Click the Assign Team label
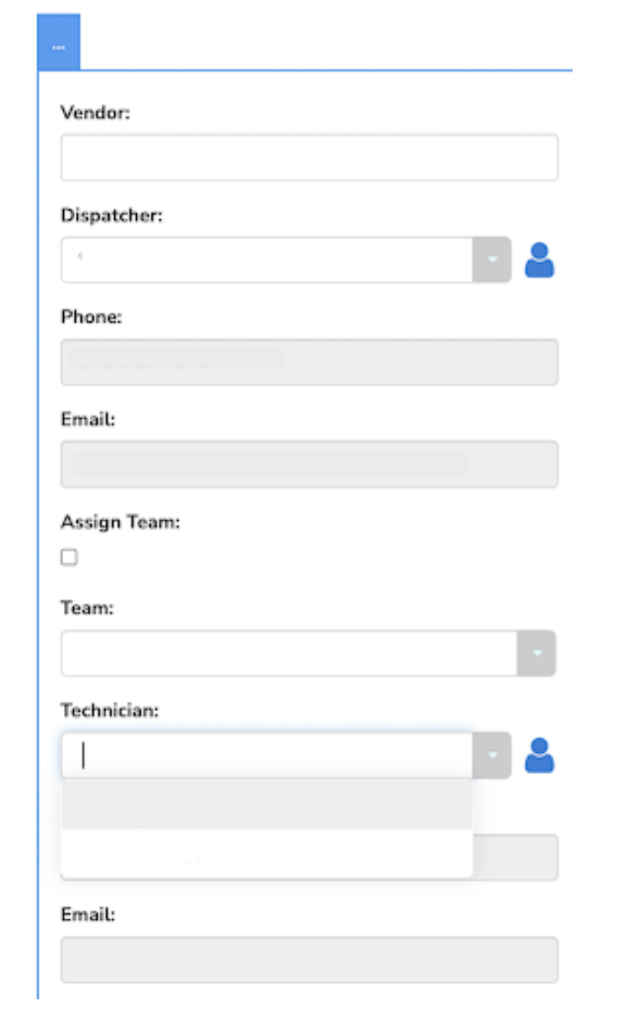Image resolution: width=622 pixels, height=1024 pixels. point(120,522)
